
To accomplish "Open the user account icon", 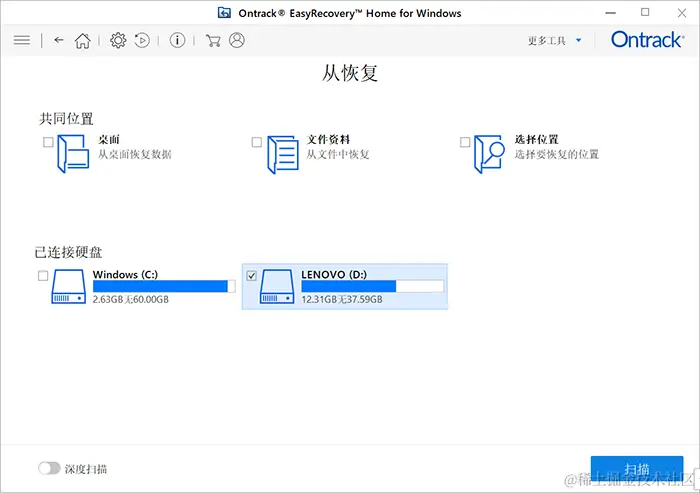I will coord(237,40).
